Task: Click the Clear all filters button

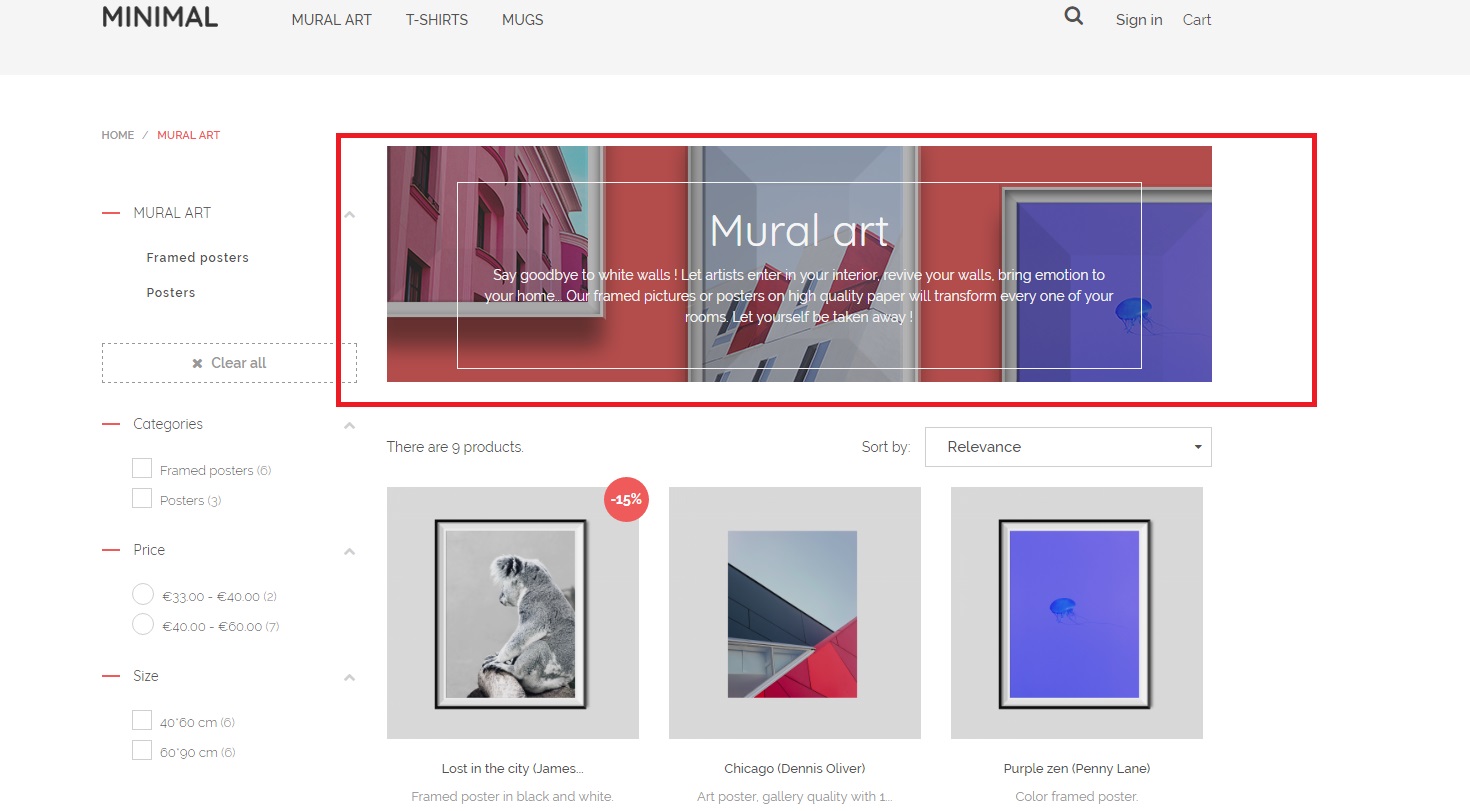Action: coord(229,363)
